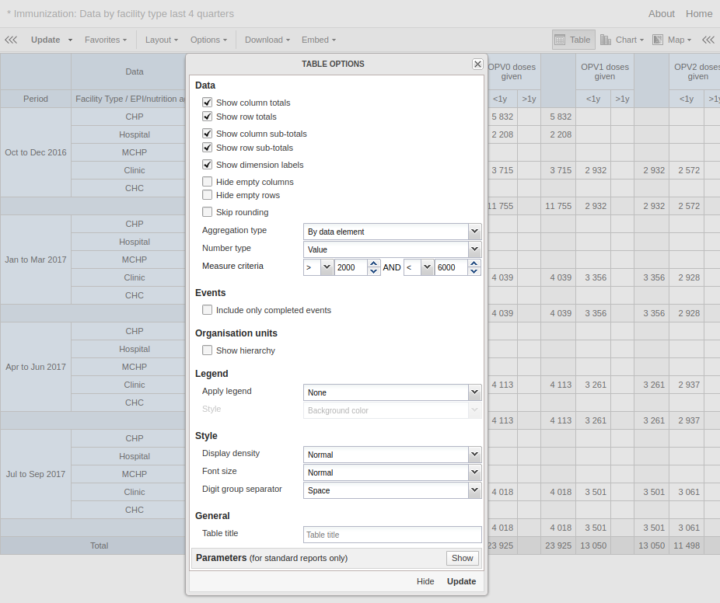Enable Skip rounding option
This screenshot has height=603, width=720.
point(207,212)
